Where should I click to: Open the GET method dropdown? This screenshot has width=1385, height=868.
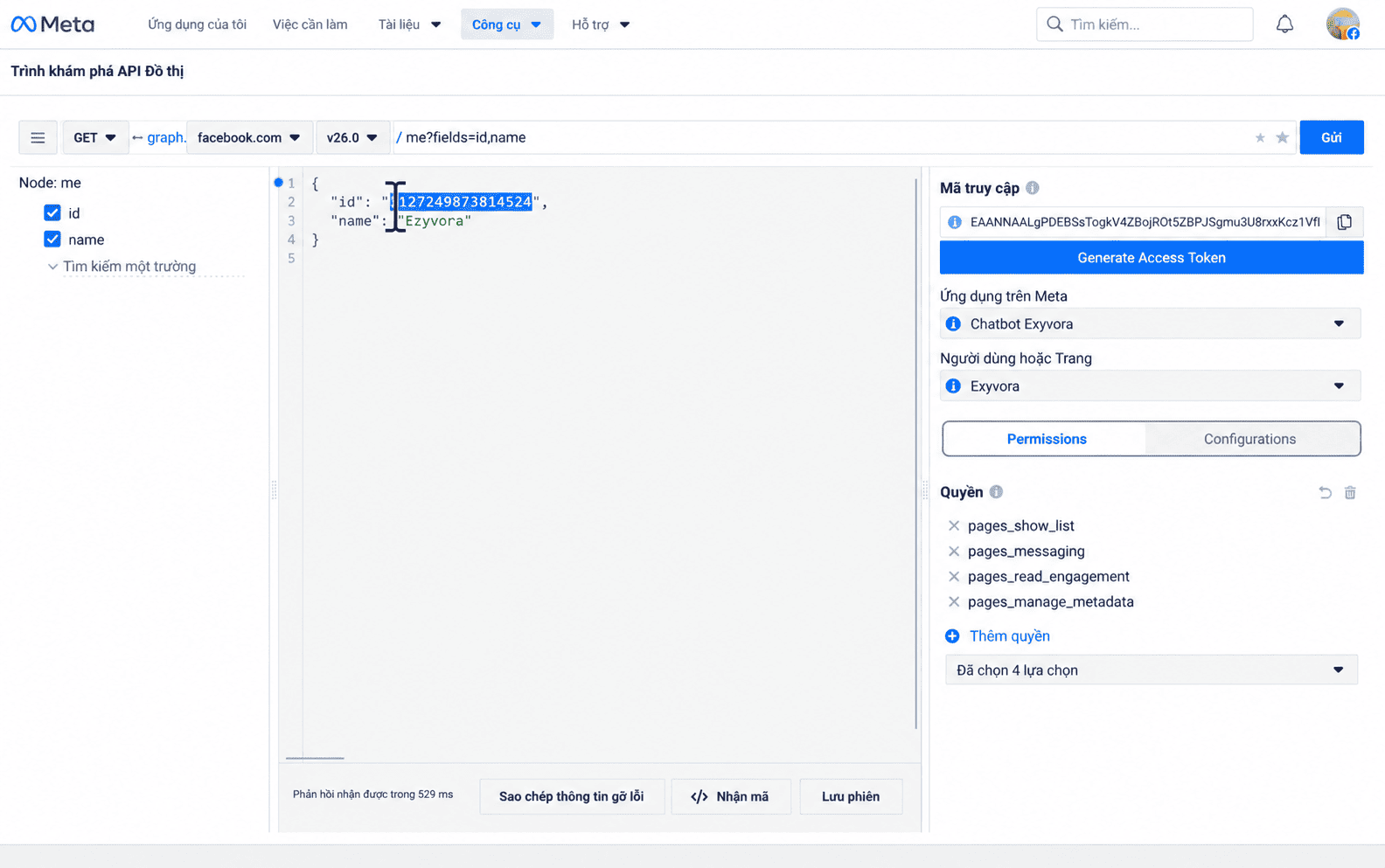tap(95, 137)
